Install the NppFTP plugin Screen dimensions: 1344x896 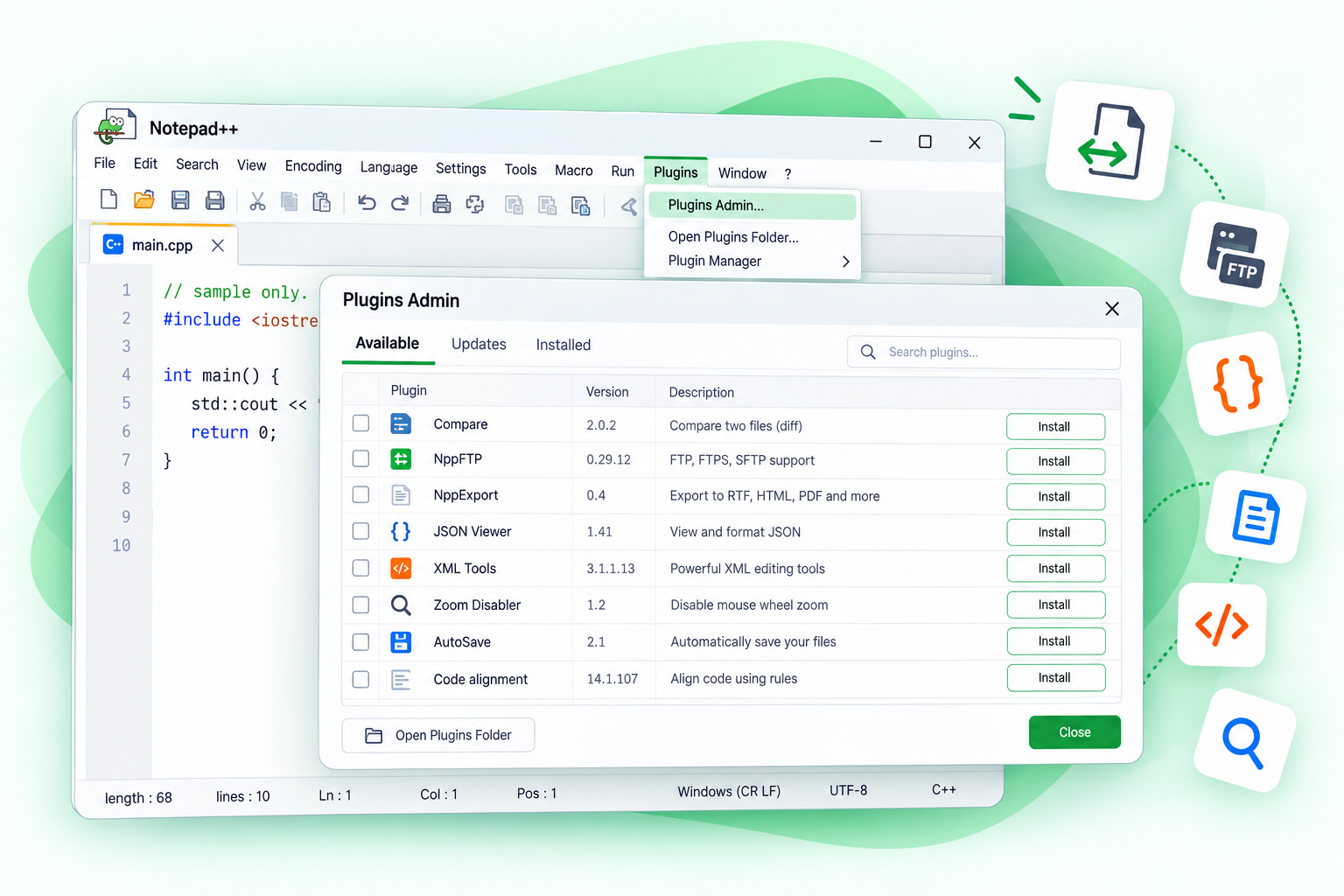[x=1055, y=461]
